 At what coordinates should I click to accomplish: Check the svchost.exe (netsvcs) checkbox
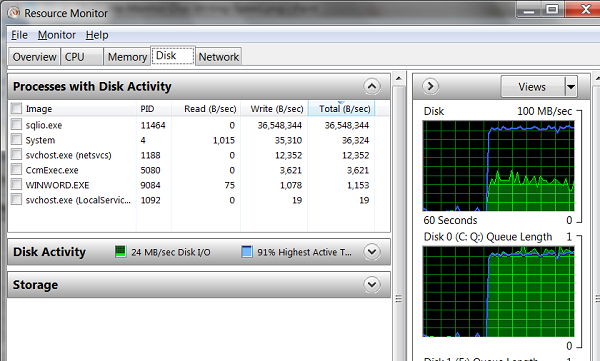pyautogui.click(x=16, y=154)
